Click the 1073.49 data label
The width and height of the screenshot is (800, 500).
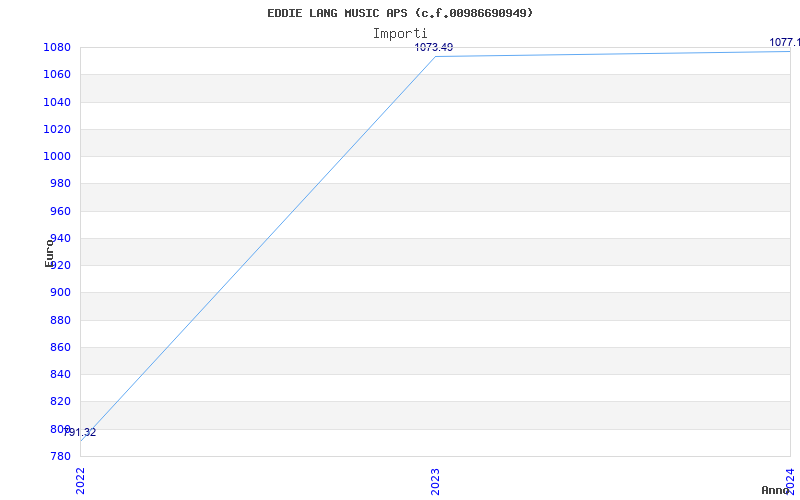pyautogui.click(x=434, y=47)
